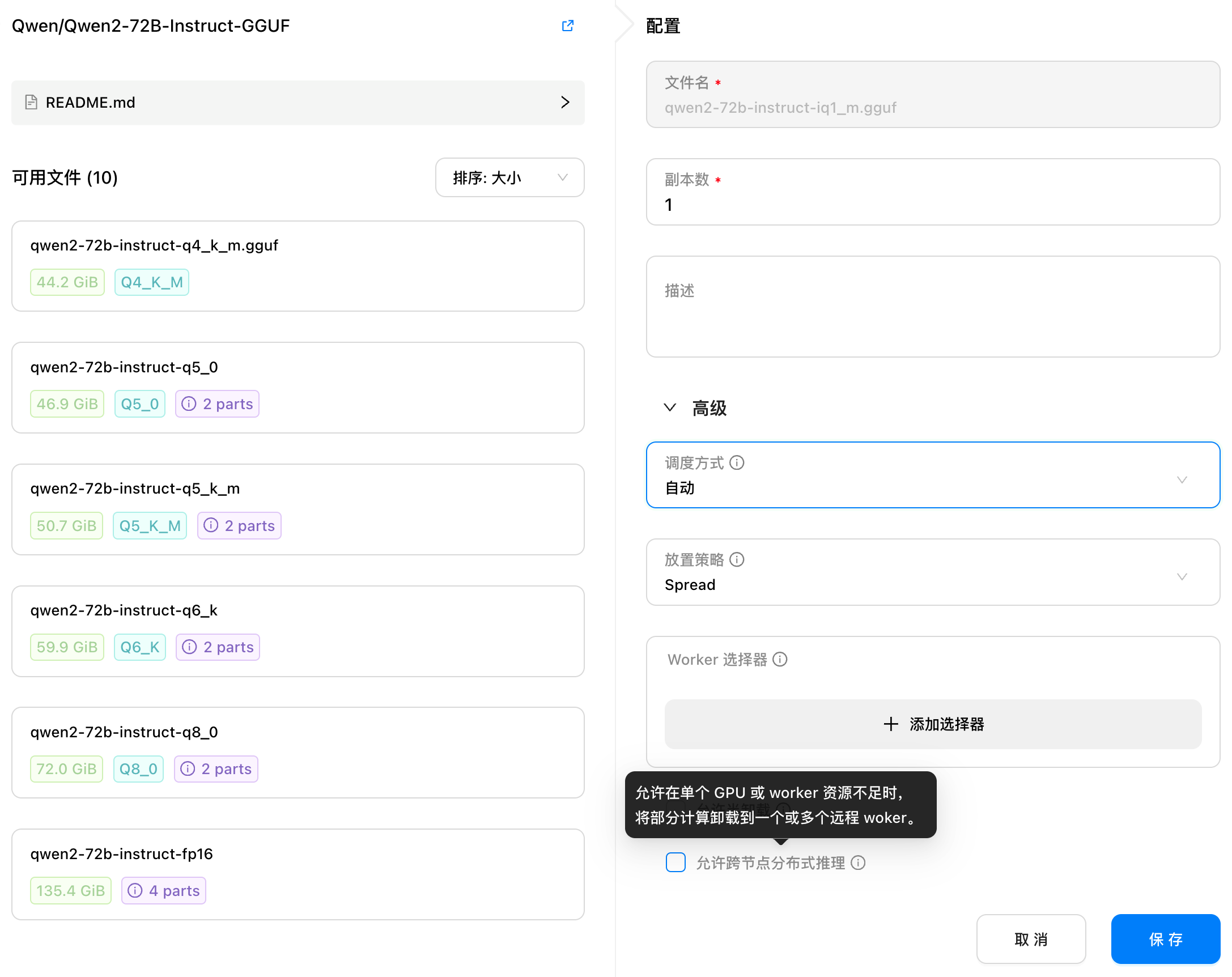Image resolution: width=1232 pixels, height=977 pixels.
Task: Collapse the 高级 advanced section
Action: coord(670,408)
